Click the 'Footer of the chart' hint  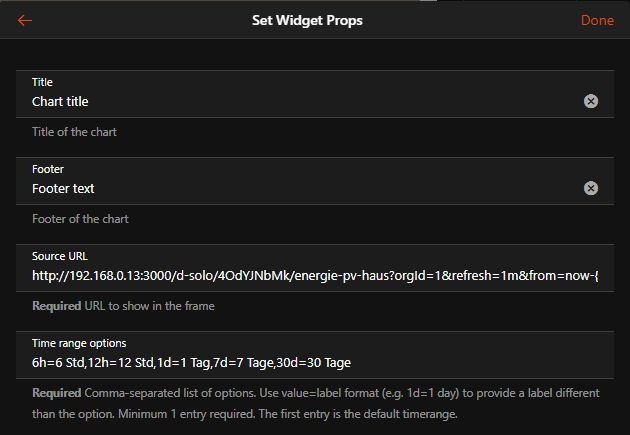click(x=80, y=219)
